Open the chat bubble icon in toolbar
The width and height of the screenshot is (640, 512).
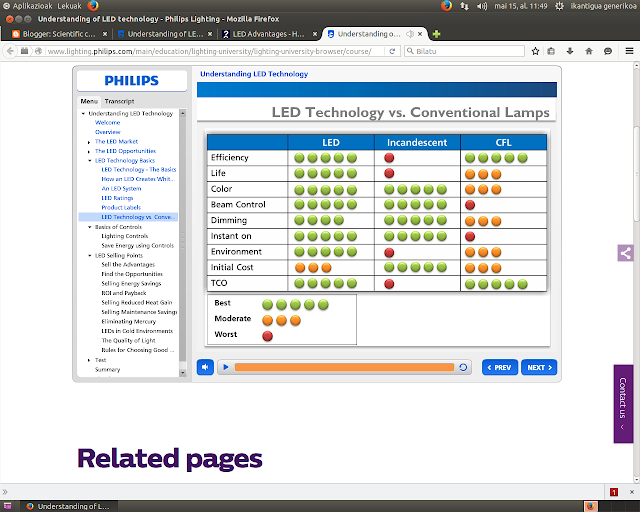tap(608, 51)
